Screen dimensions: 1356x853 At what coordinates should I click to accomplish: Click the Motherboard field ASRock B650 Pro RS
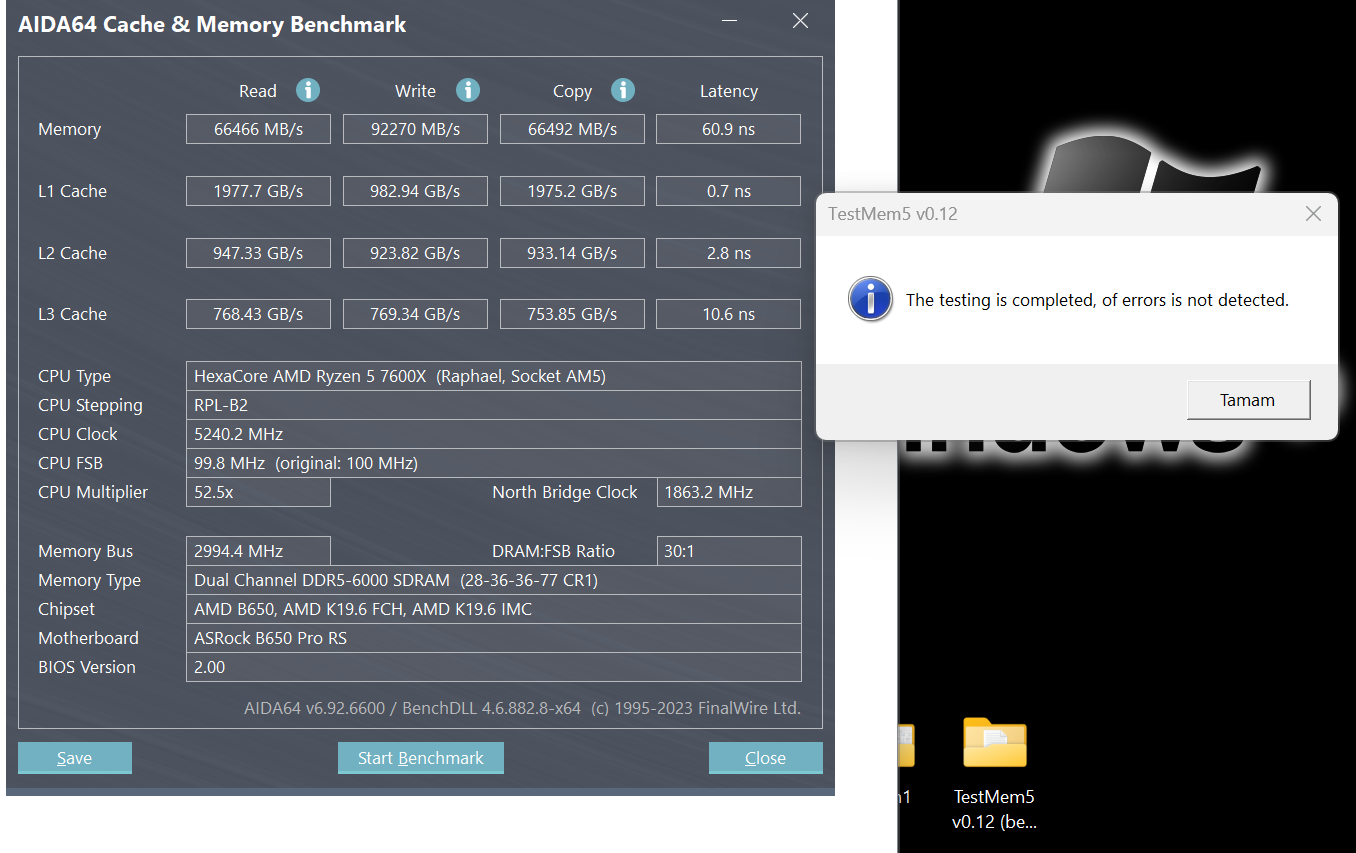(494, 638)
